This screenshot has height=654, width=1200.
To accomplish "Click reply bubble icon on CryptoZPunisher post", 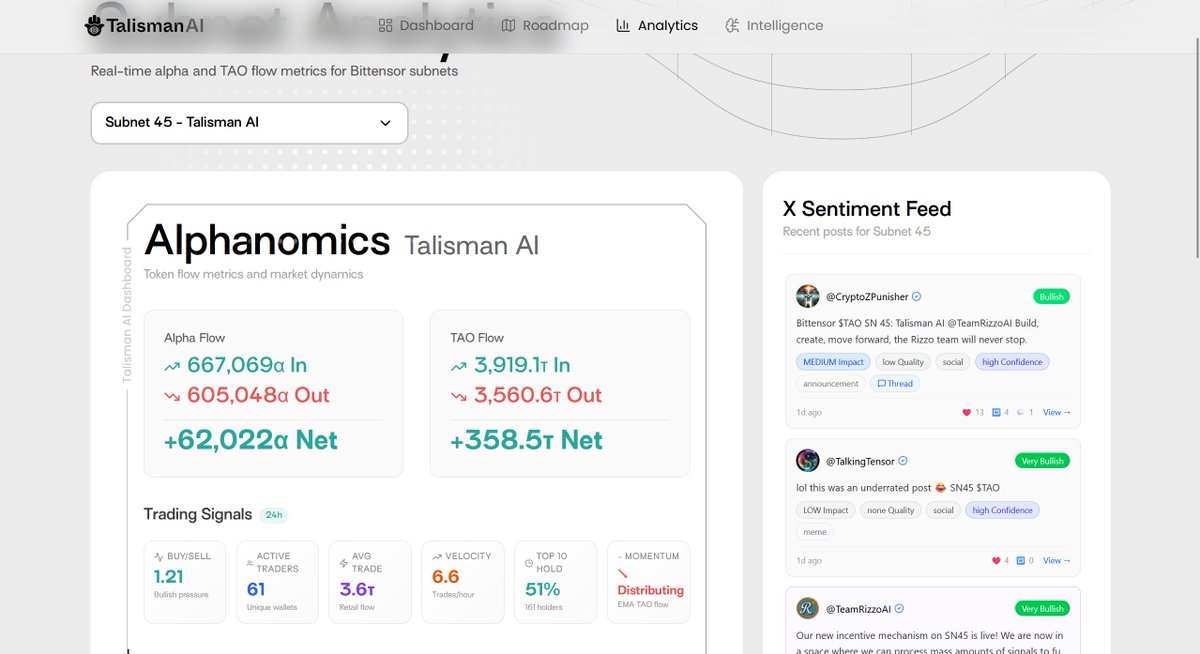I will [1020, 412].
